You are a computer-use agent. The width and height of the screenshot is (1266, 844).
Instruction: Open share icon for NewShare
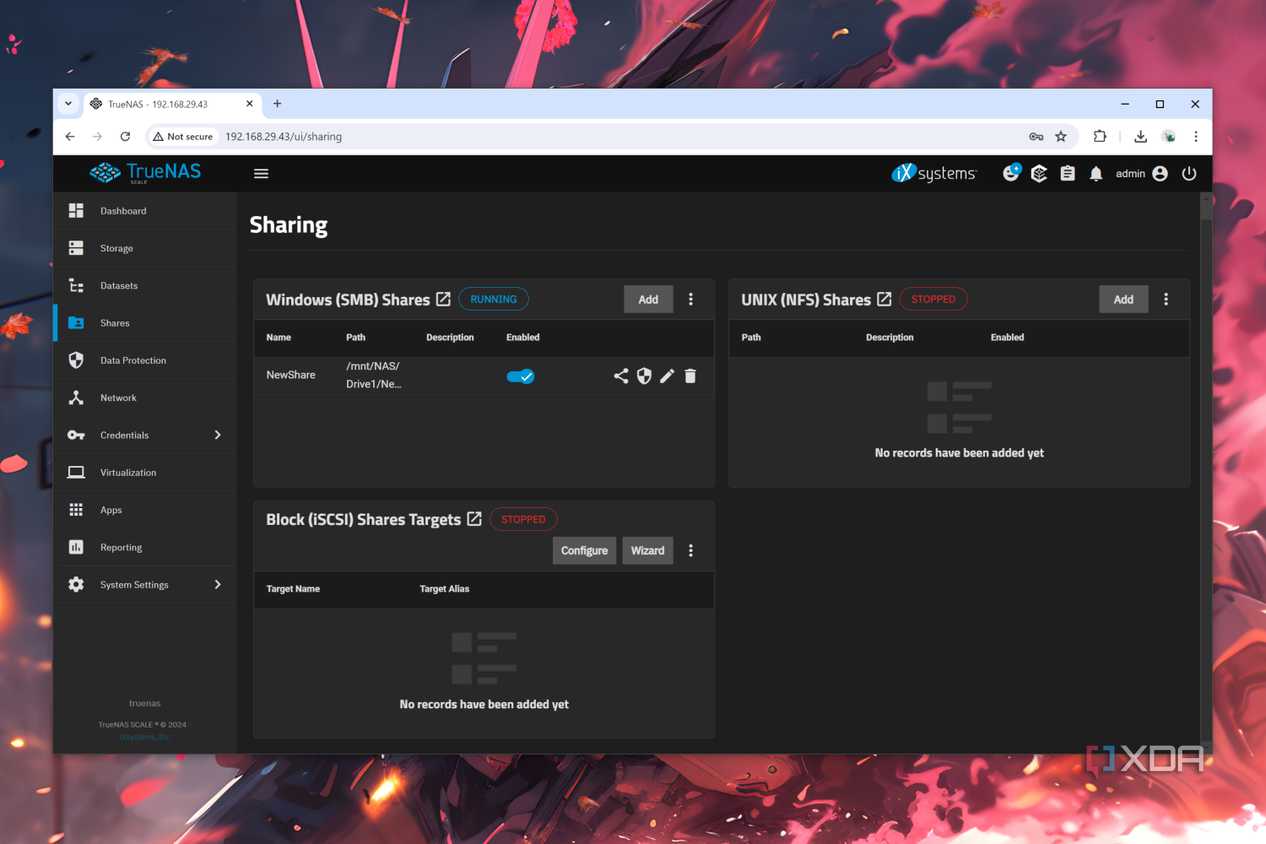click(621, 376)
